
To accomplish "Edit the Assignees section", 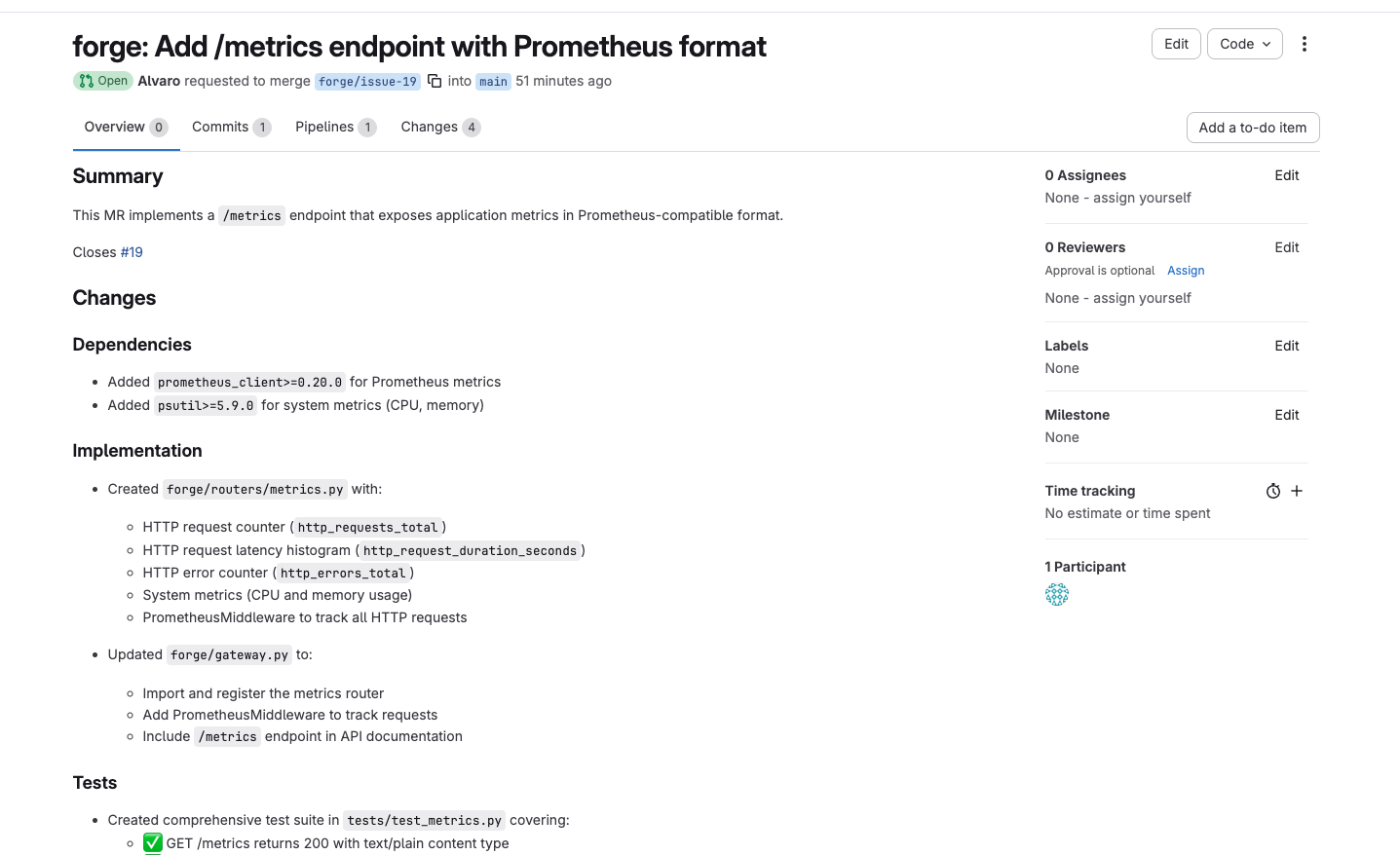I will pyautogui.click(x=1286, y=175).
